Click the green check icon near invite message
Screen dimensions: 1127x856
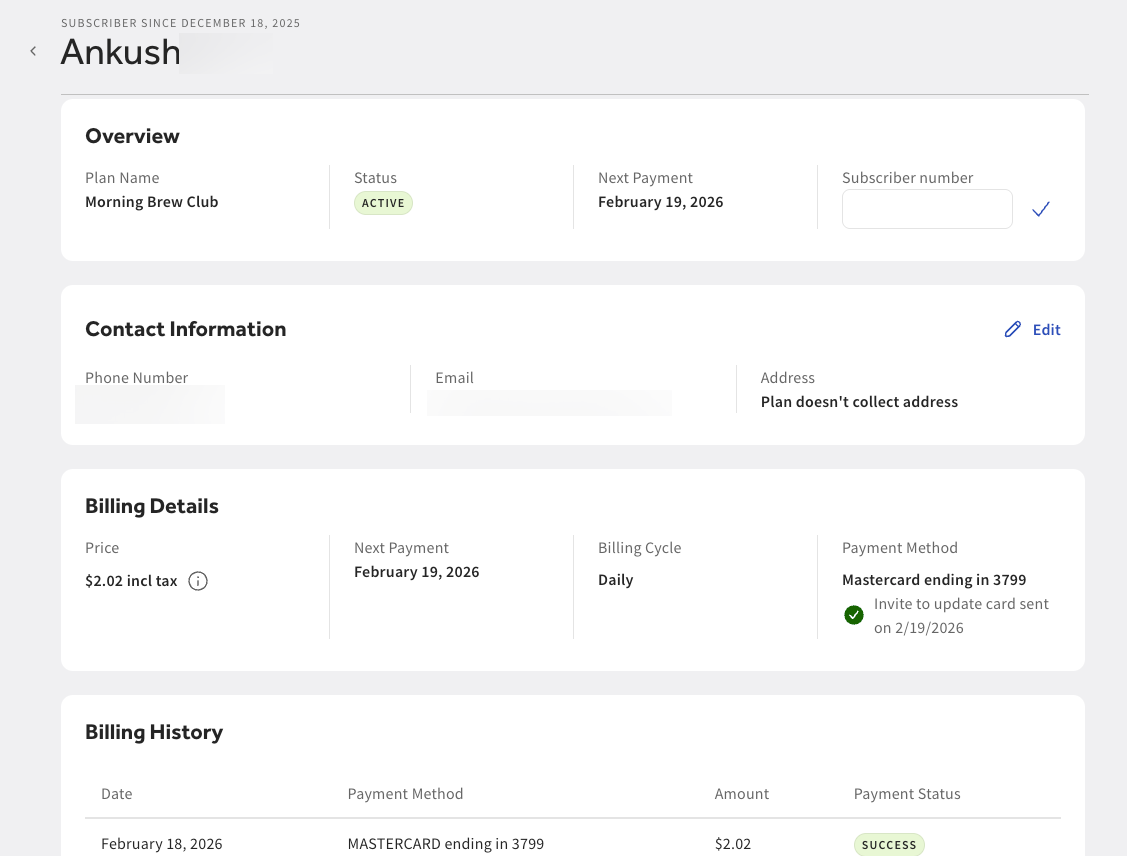(x=853, y=615)
